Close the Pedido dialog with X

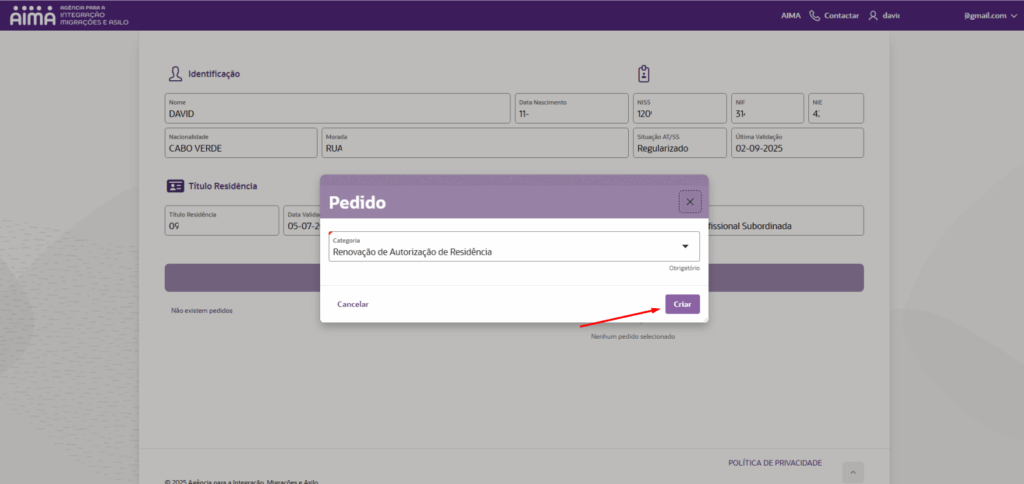tap(689, 202)
